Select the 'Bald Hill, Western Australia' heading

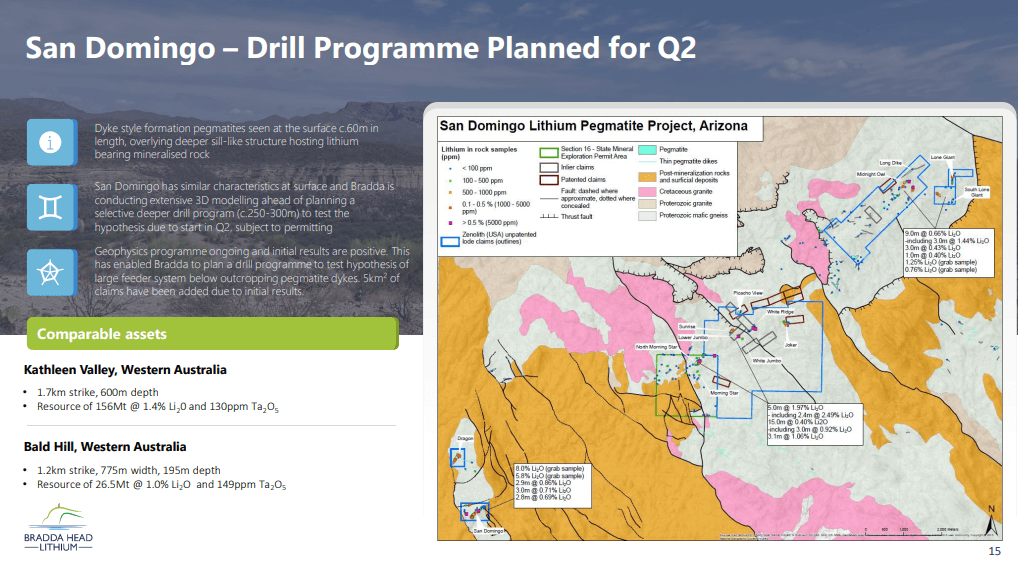pos(105,447)
